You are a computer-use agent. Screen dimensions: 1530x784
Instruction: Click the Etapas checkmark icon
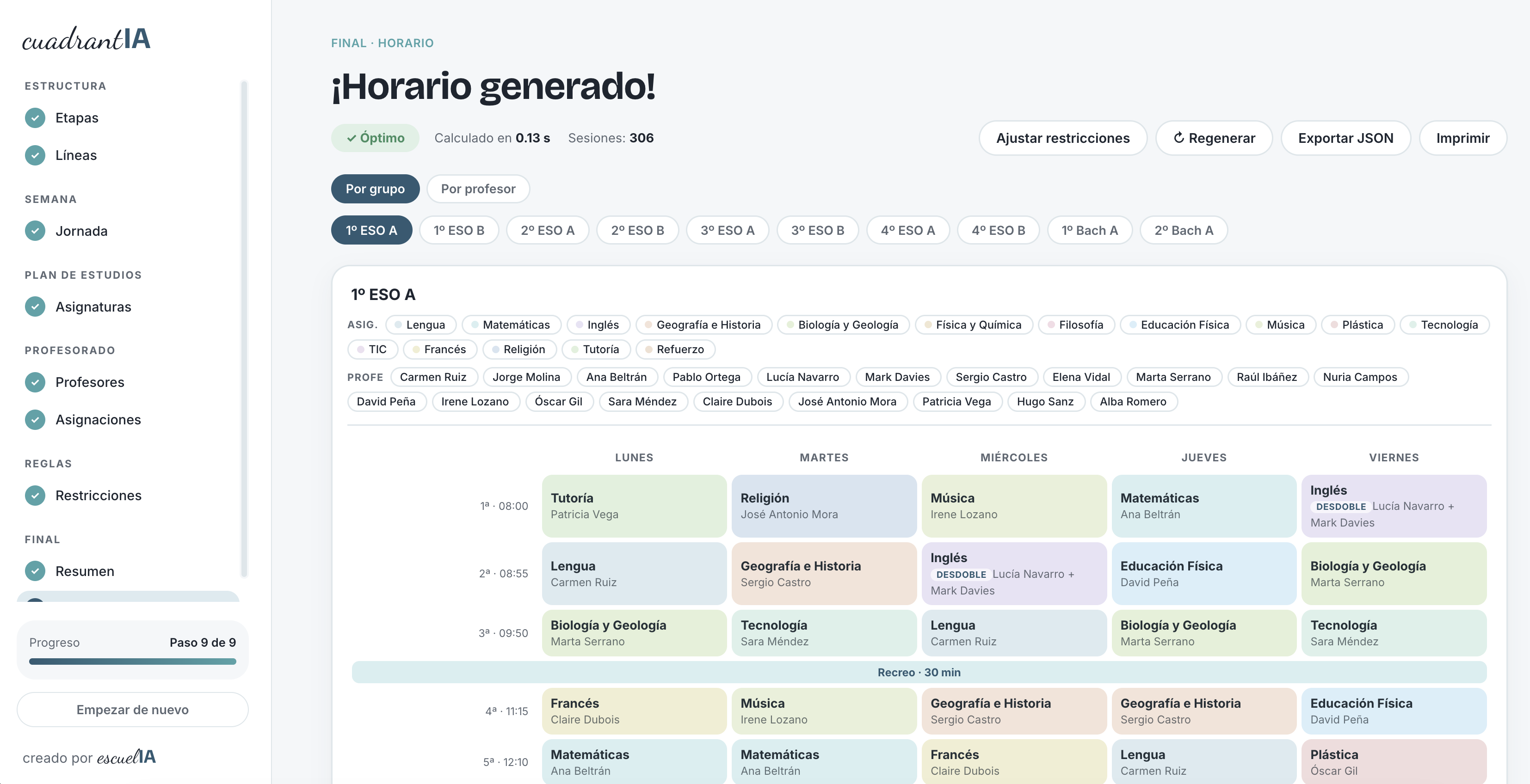[x=35, y=117]
